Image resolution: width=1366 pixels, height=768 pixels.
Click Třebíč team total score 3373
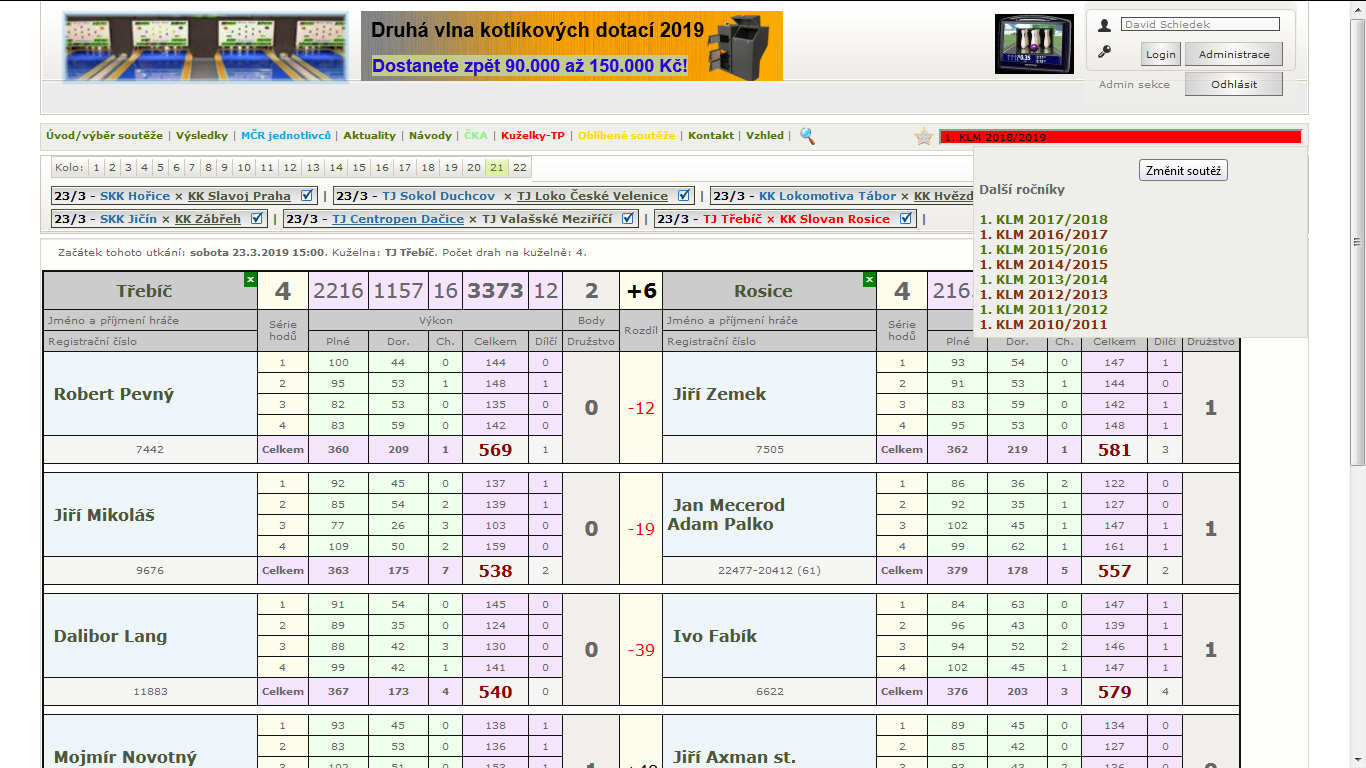point(496,291)
